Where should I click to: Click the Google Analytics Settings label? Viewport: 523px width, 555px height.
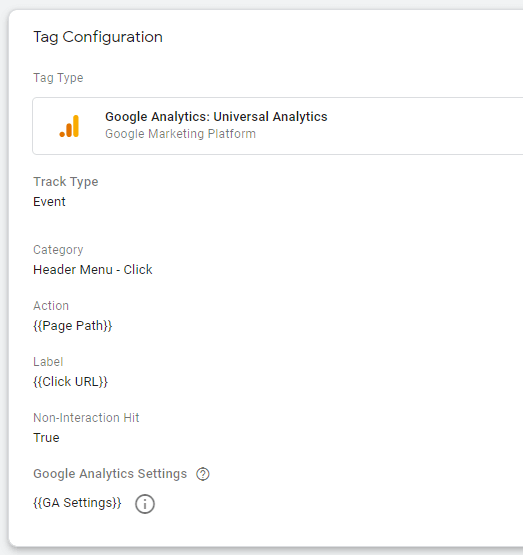click(110, 474)
